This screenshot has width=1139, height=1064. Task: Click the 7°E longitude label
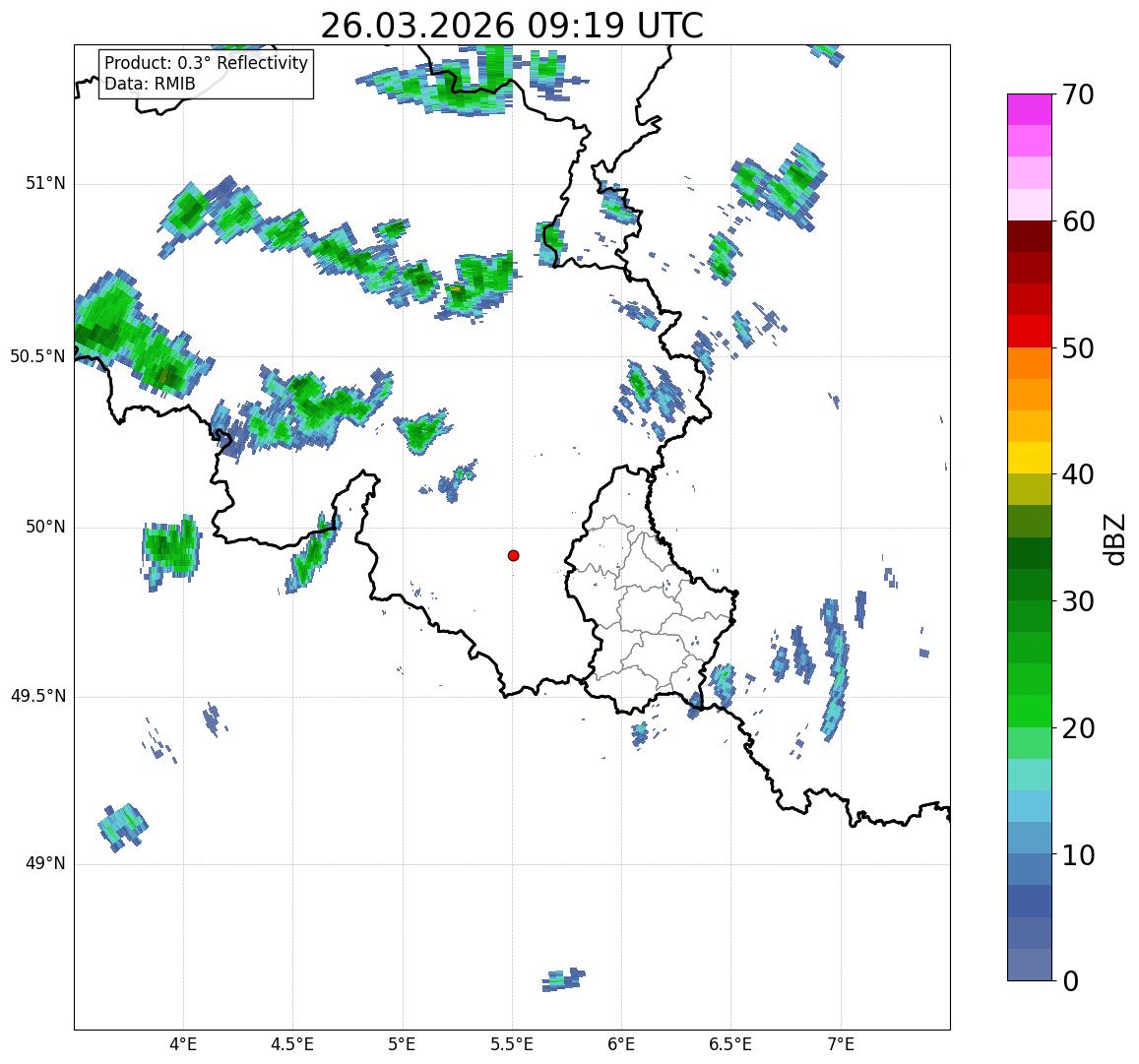(x=841, y=1044)
